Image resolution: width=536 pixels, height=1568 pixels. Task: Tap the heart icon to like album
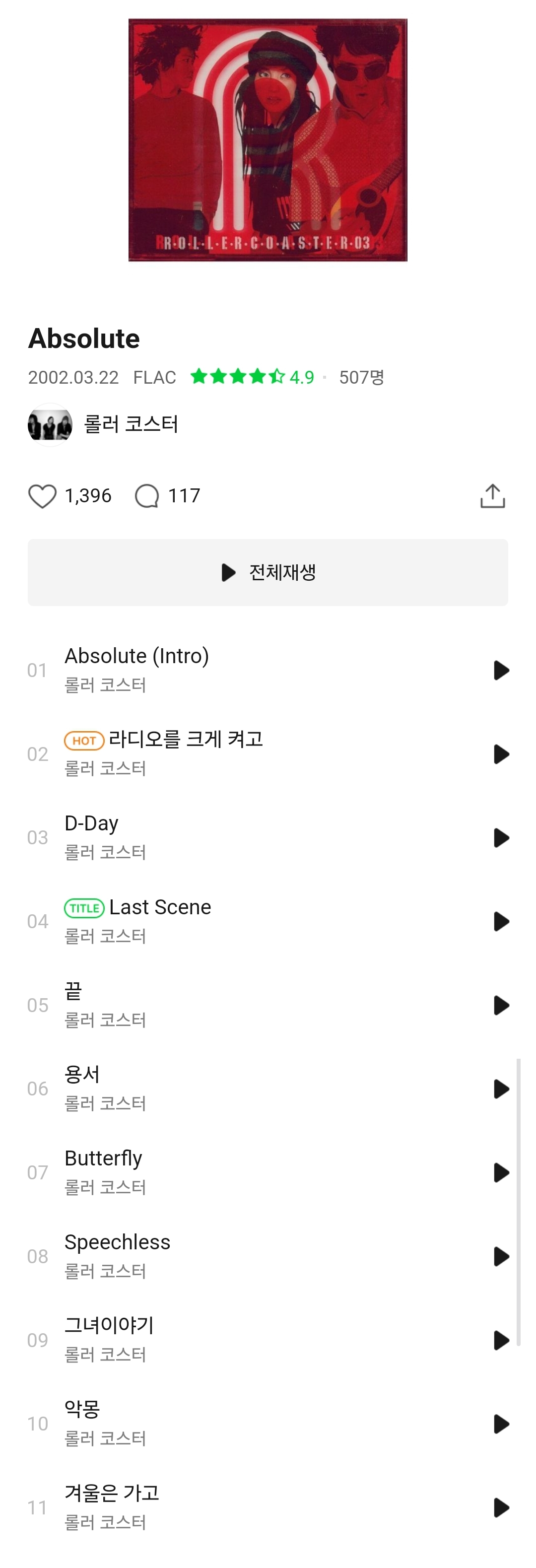tap(42, 496)
